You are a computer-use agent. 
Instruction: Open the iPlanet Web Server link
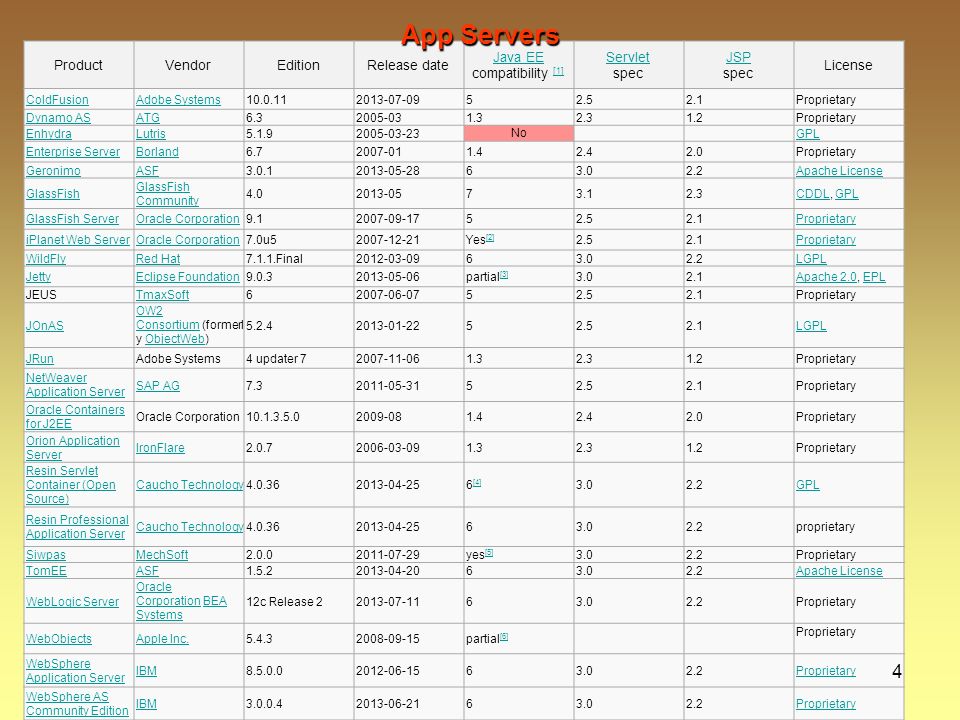78,240
